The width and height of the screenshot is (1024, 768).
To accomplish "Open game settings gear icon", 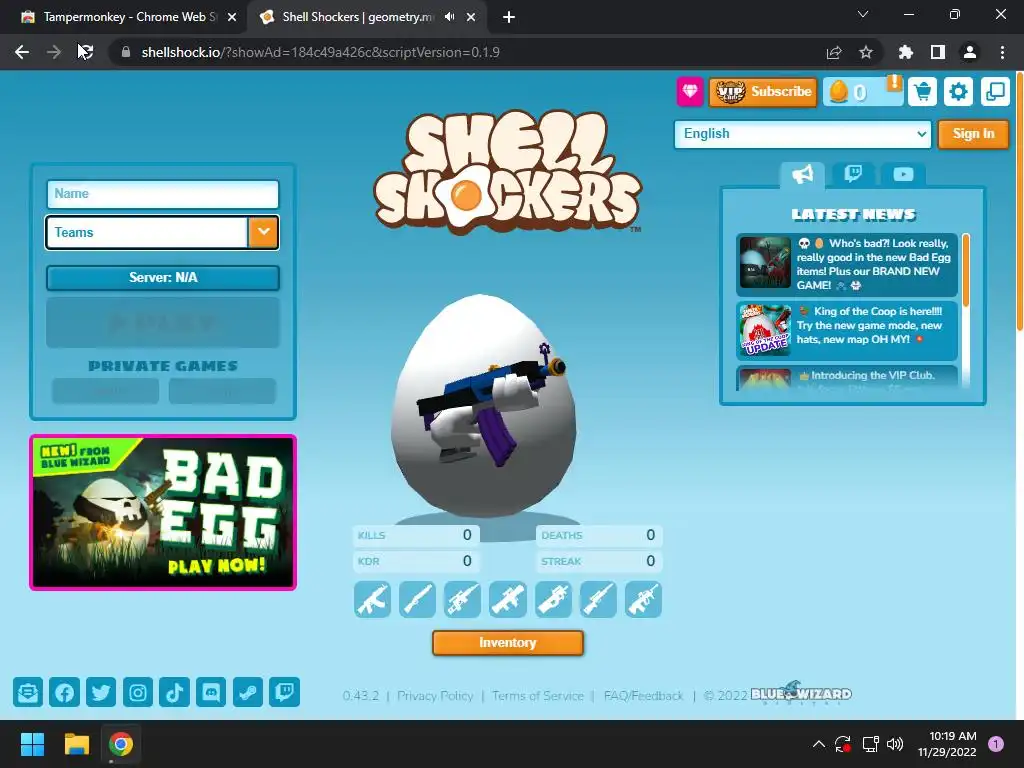I will click(958, 91).
